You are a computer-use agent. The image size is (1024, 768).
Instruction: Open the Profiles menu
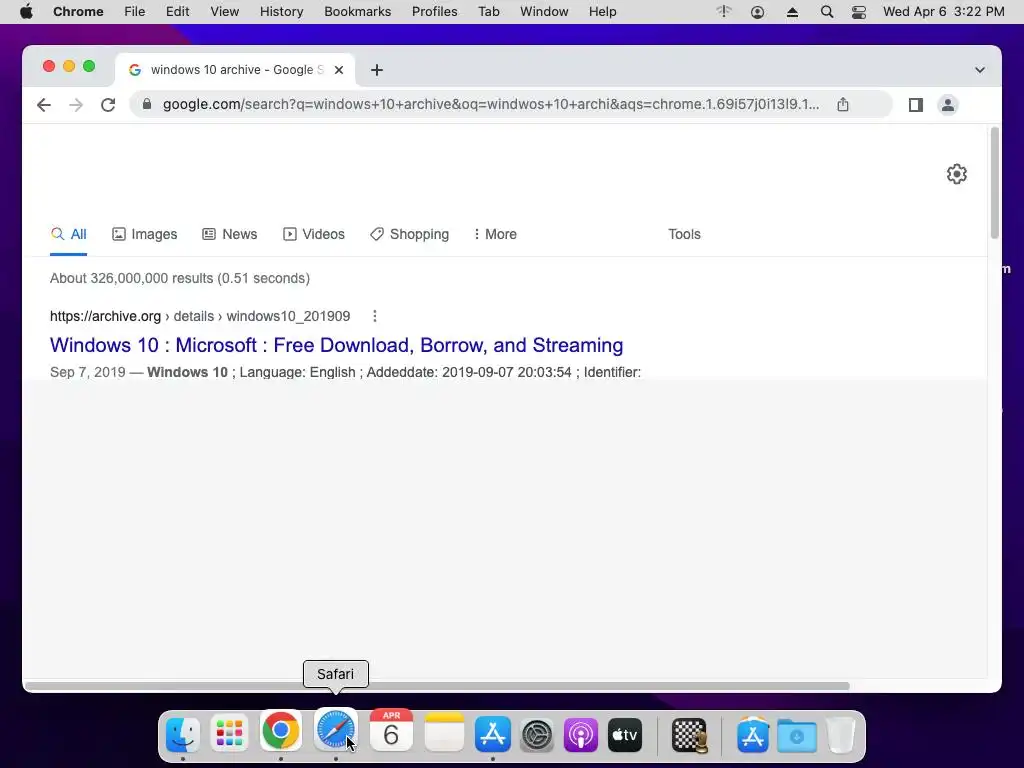tap(434, 12)
